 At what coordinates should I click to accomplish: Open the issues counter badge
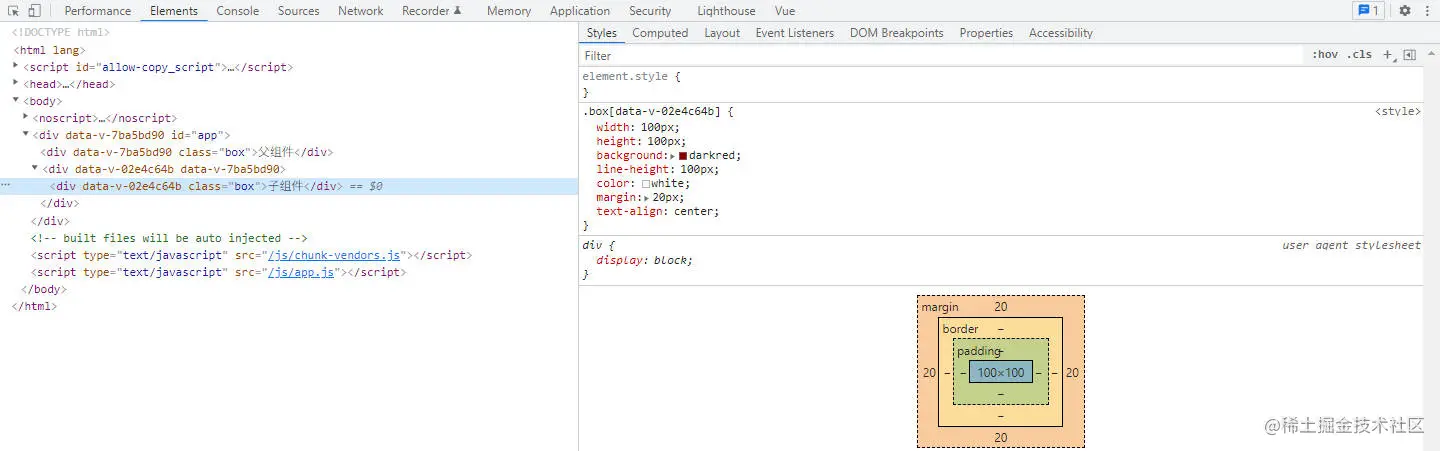pyautogui.click(x=1367, y=11)
